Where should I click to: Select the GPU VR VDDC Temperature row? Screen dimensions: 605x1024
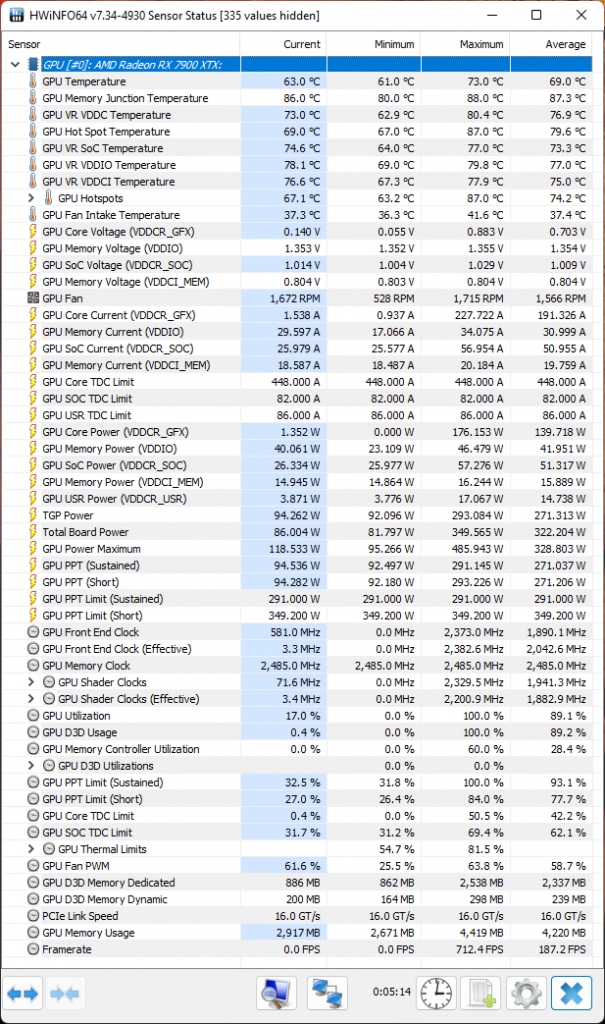[x=297, y=114]
